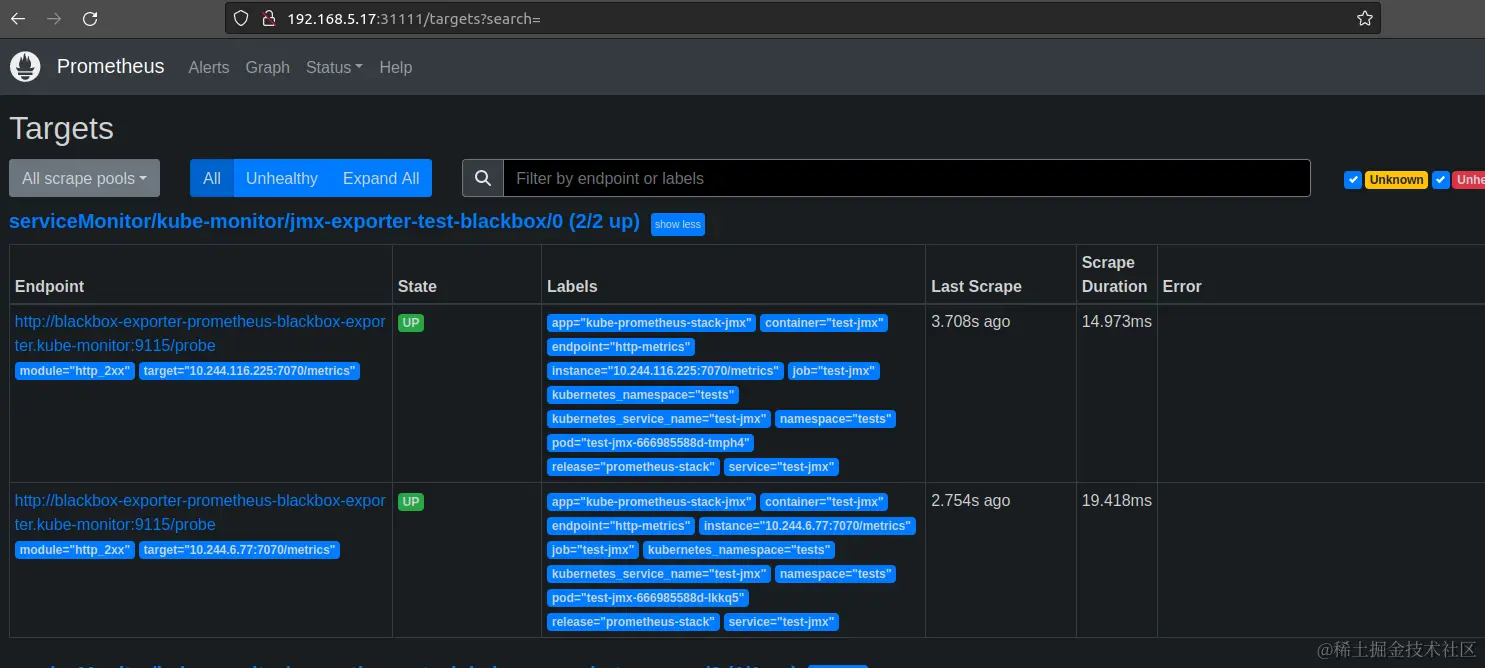Click instance="10.244.6.77:7070/metrics" label
Image resolution: width=1485 pixels, height=668 pixels.
point(807,526)
